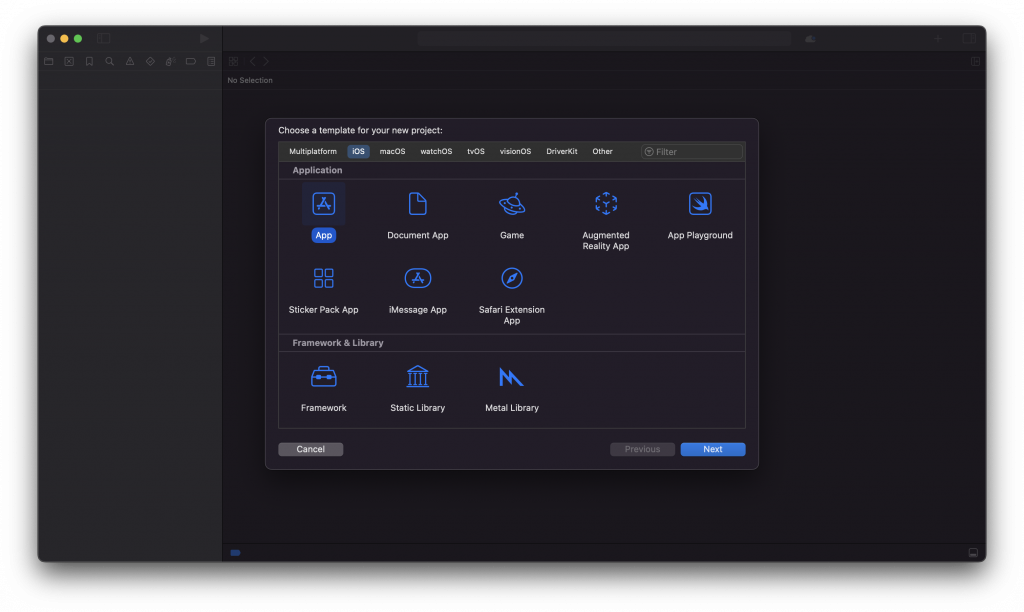
Task: Open the Issue navigator warning icon
Action: (130, 61)
